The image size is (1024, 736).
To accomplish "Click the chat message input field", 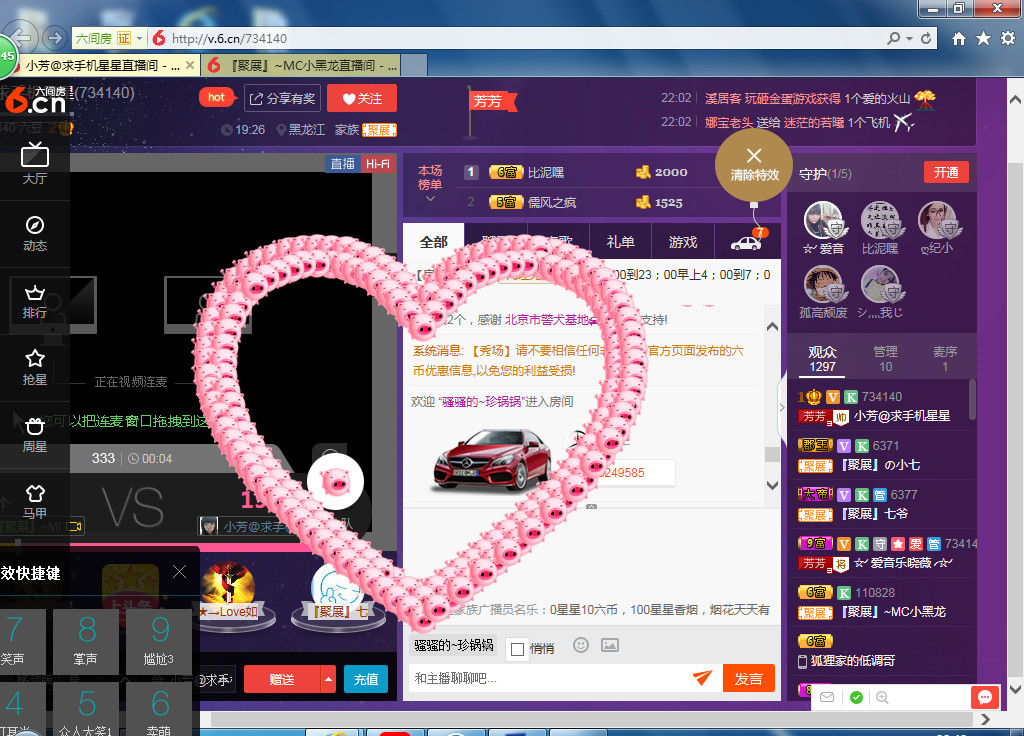I will point(549,679).
